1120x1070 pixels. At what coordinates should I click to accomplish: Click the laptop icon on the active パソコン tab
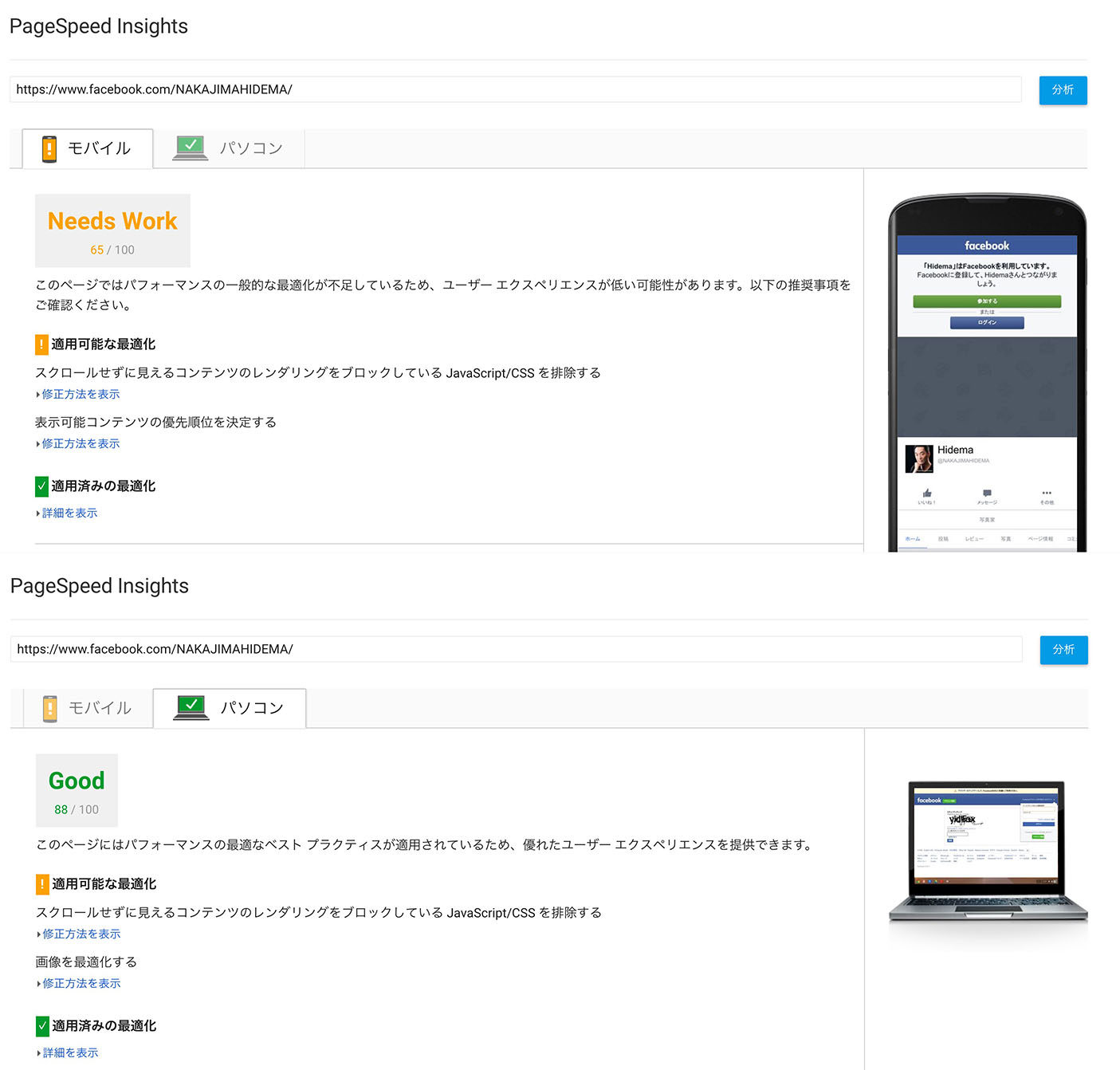tap(191, 707)
